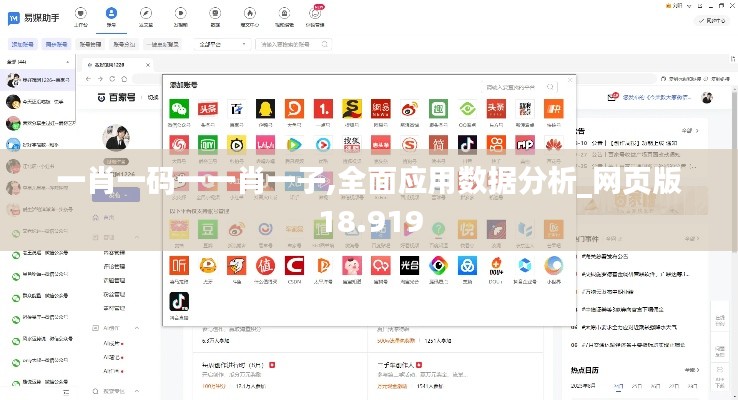The height and width of the screenshot is (400, 738).
Task: Open 'more' link beside the announcements heading
Action: pos(690,130)
